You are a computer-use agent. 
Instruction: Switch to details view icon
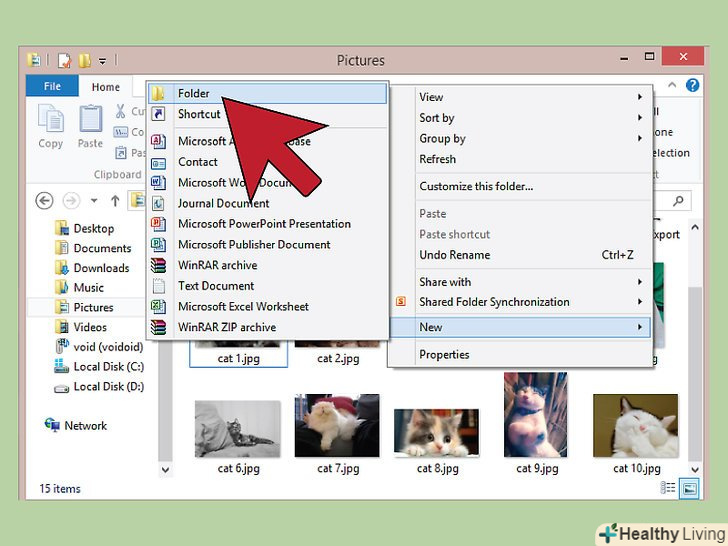coord(668,489)
